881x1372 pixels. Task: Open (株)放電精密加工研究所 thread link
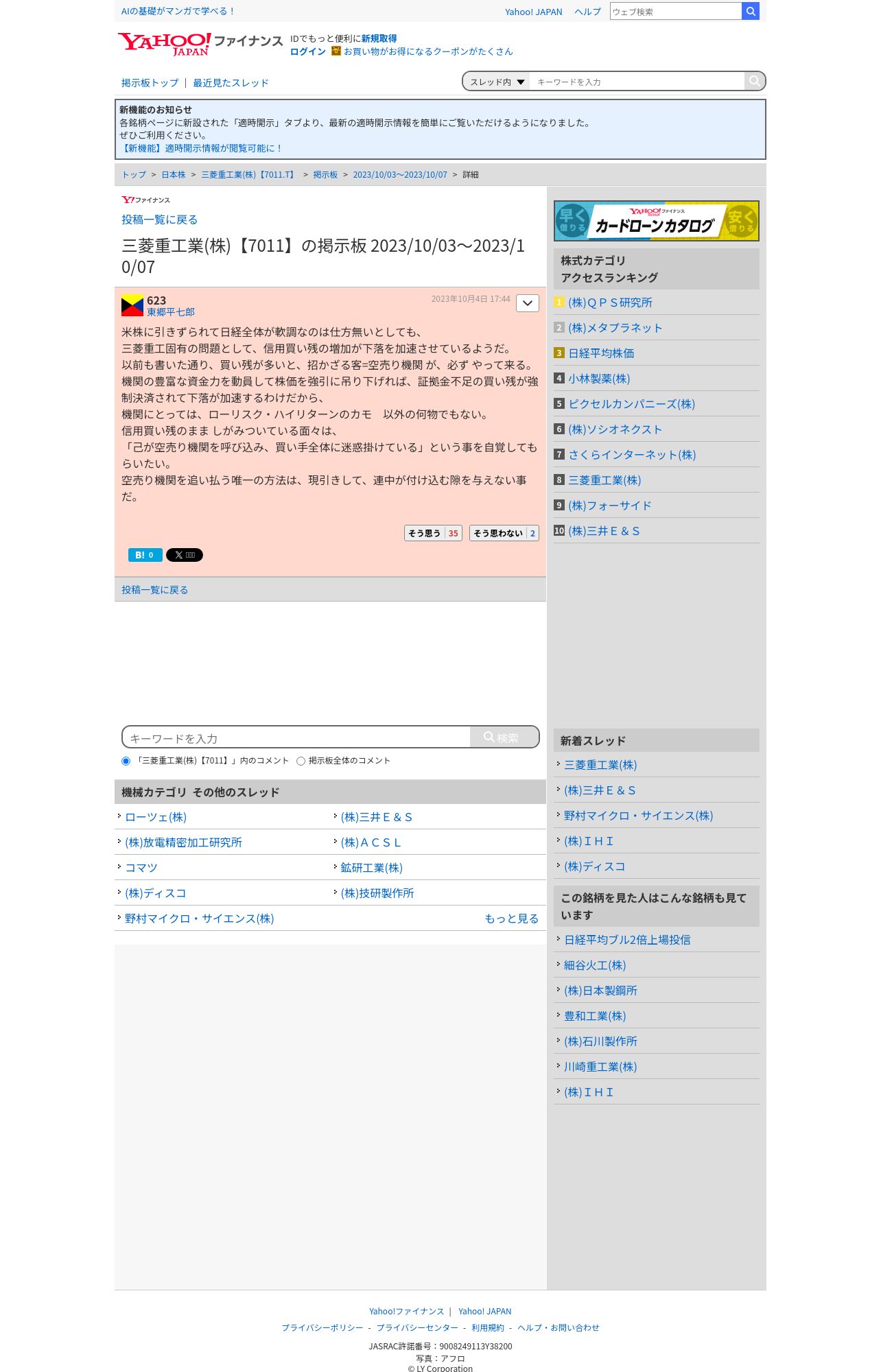point(183,842)
